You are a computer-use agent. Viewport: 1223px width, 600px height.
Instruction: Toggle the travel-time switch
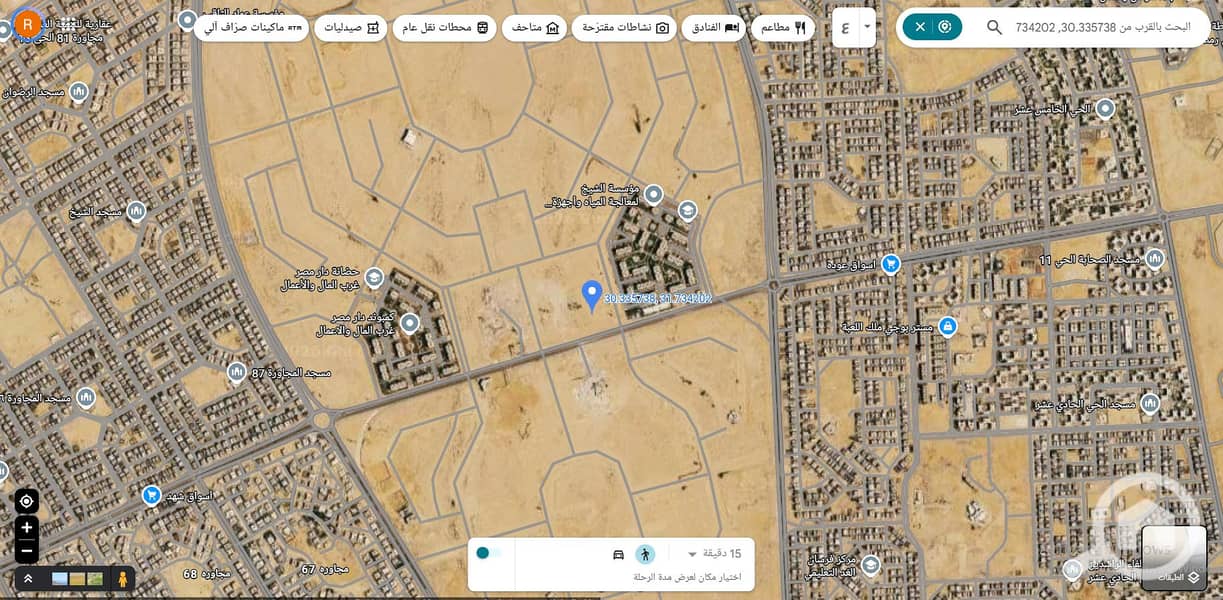[488, 553]
